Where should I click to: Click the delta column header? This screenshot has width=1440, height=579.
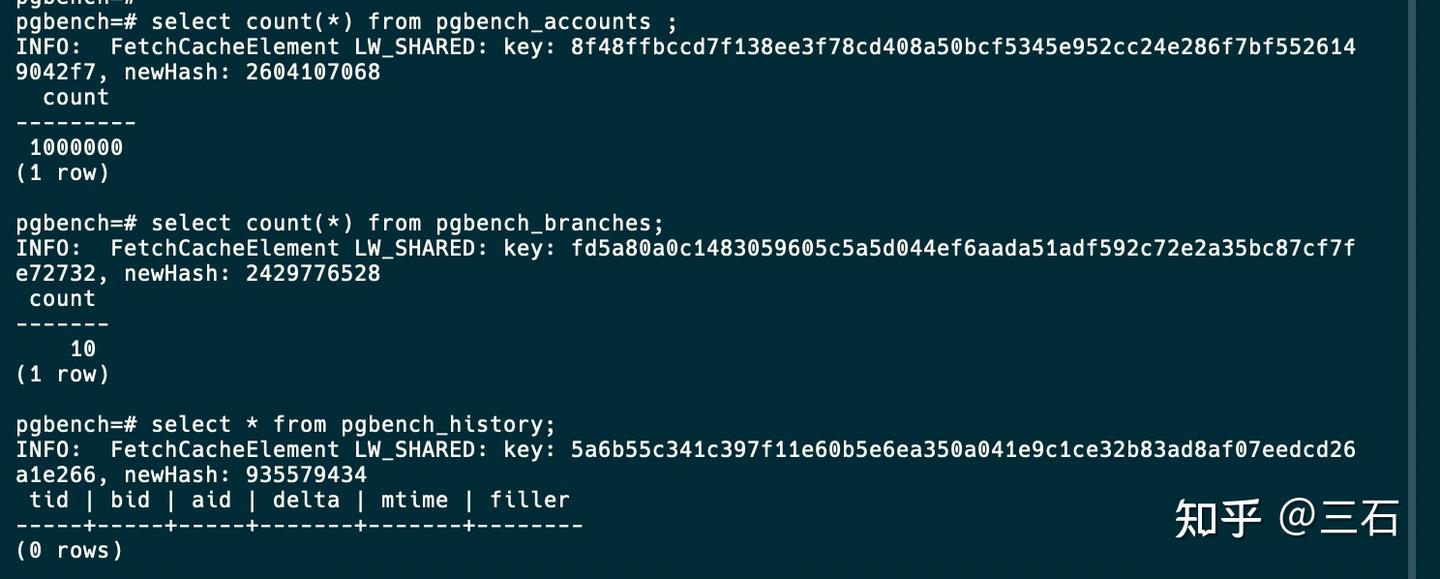[x=306, y=500]
